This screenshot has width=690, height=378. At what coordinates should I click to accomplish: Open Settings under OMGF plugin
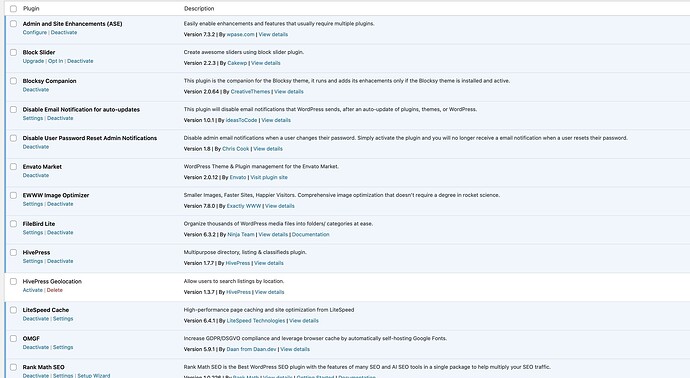63,347
